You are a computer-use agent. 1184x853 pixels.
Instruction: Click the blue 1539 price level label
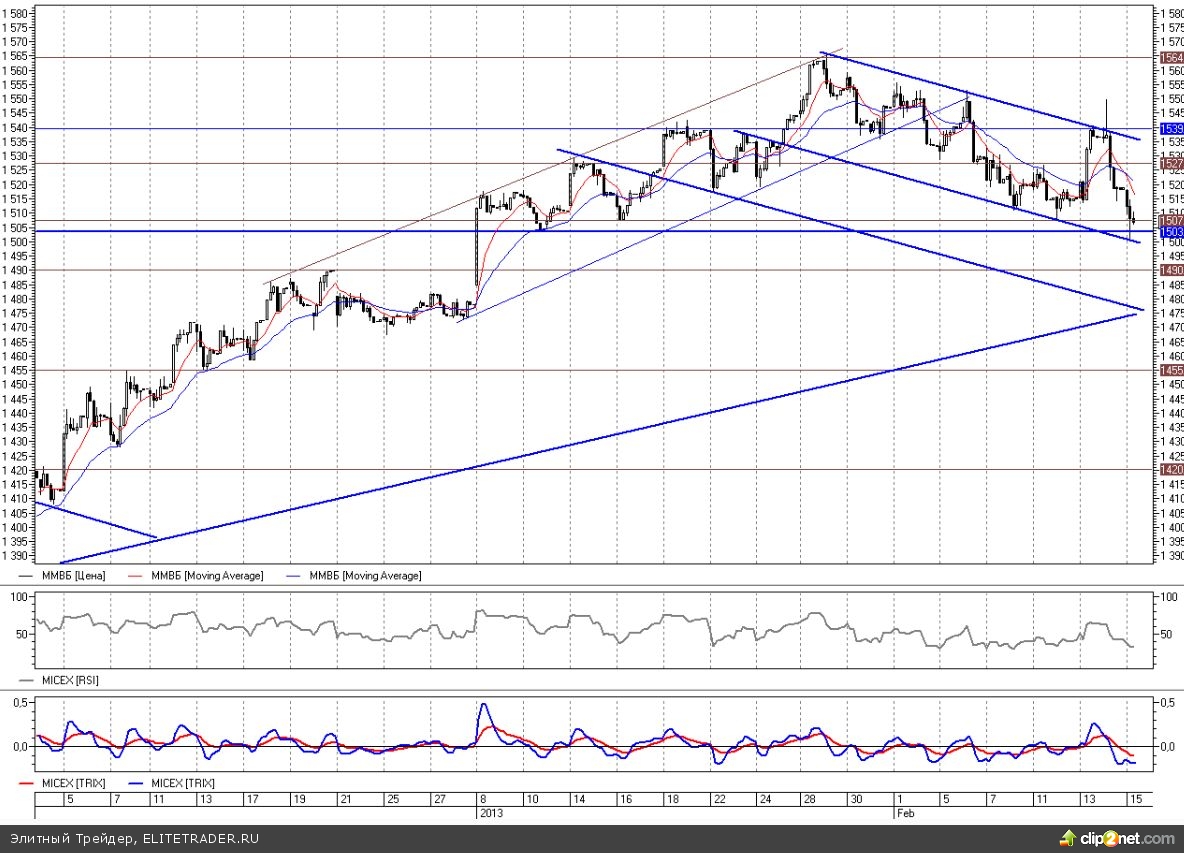pos(1170,129)
